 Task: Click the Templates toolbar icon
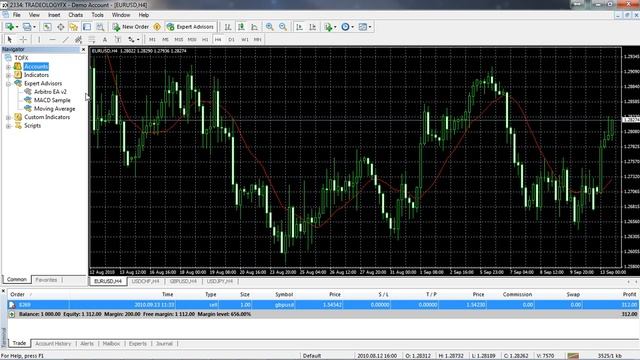(x=362, y=27)
